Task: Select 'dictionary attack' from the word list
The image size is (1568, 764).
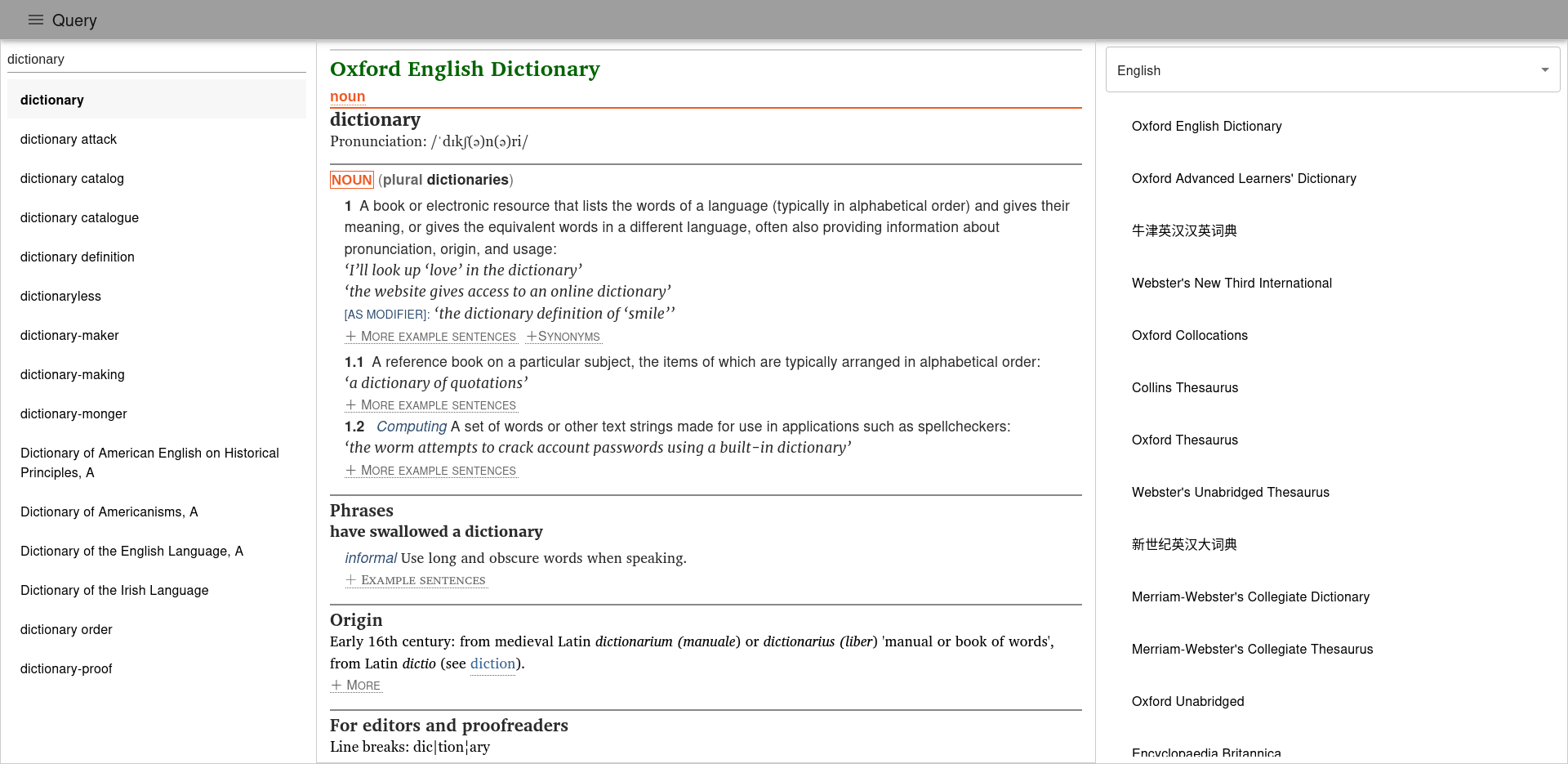Action: (x=69, y=140)
